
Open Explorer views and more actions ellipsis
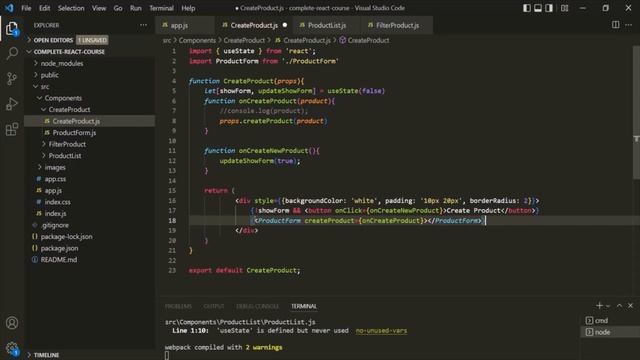click(143, 25)
